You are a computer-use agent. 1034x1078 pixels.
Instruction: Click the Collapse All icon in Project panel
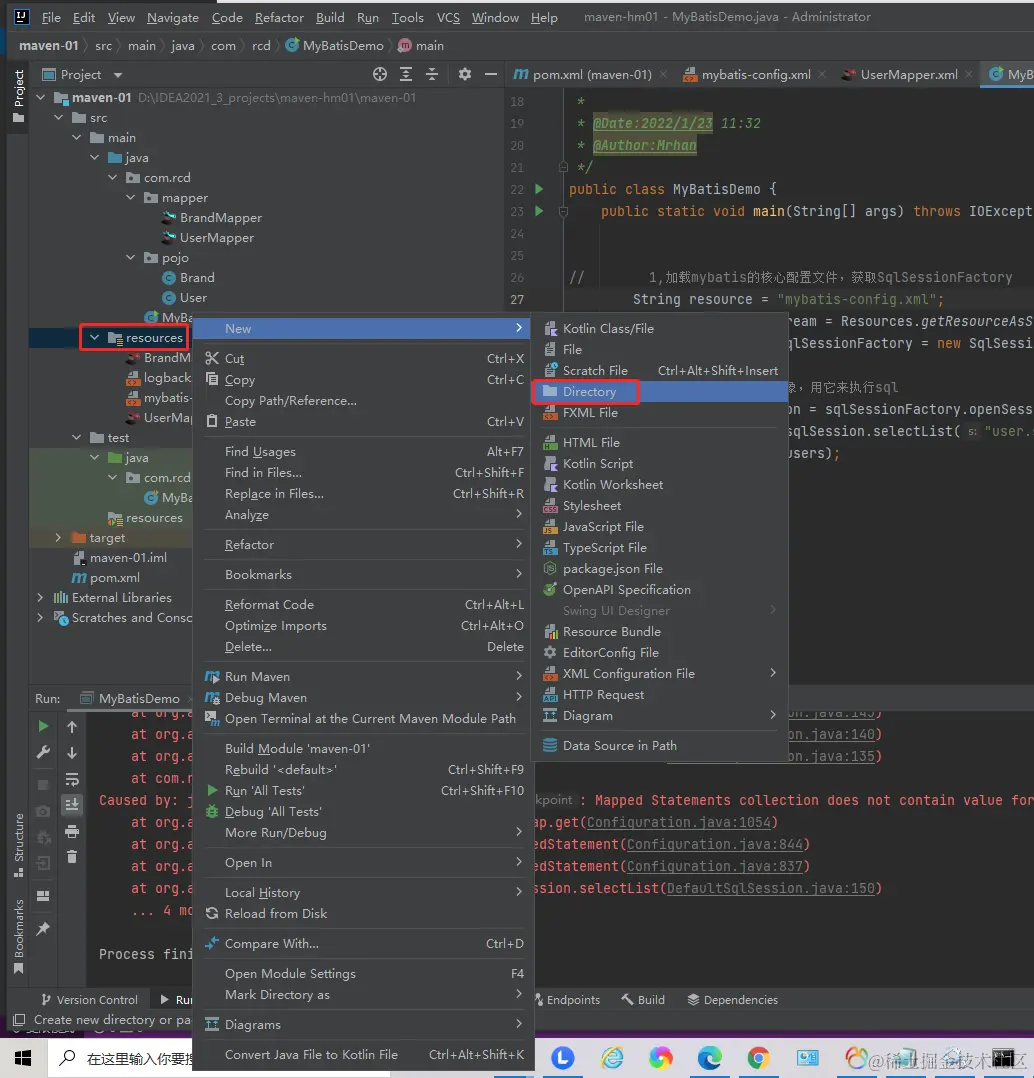(x=432, y=74)
